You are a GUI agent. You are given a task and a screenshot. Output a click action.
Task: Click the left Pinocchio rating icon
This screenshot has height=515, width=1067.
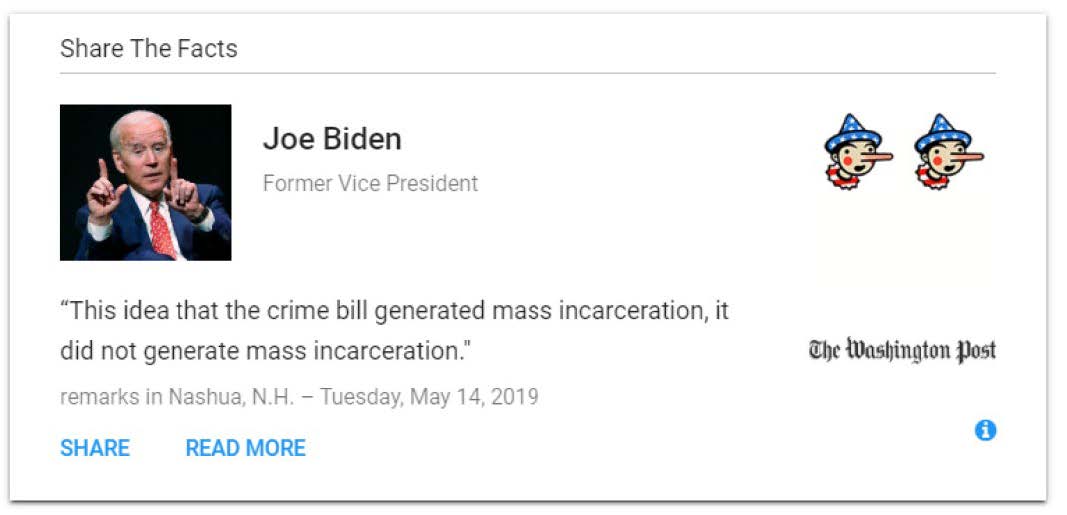pos(857,152)
